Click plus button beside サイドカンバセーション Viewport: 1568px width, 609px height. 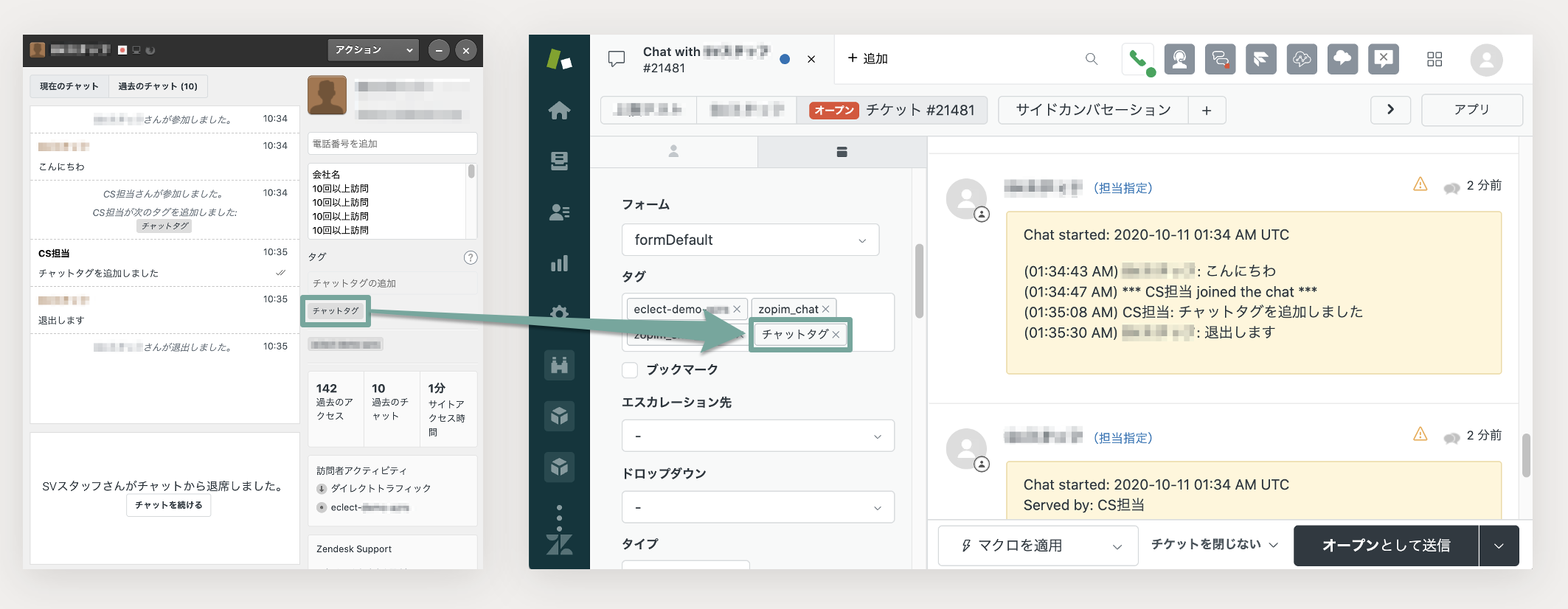tap(1207, 110)
